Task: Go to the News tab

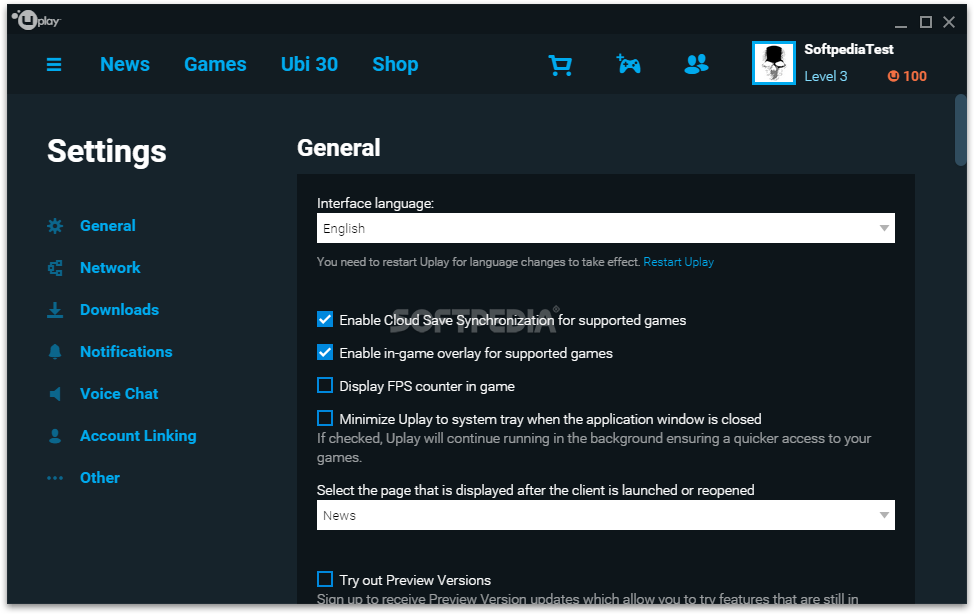Action: pos(125,64)
